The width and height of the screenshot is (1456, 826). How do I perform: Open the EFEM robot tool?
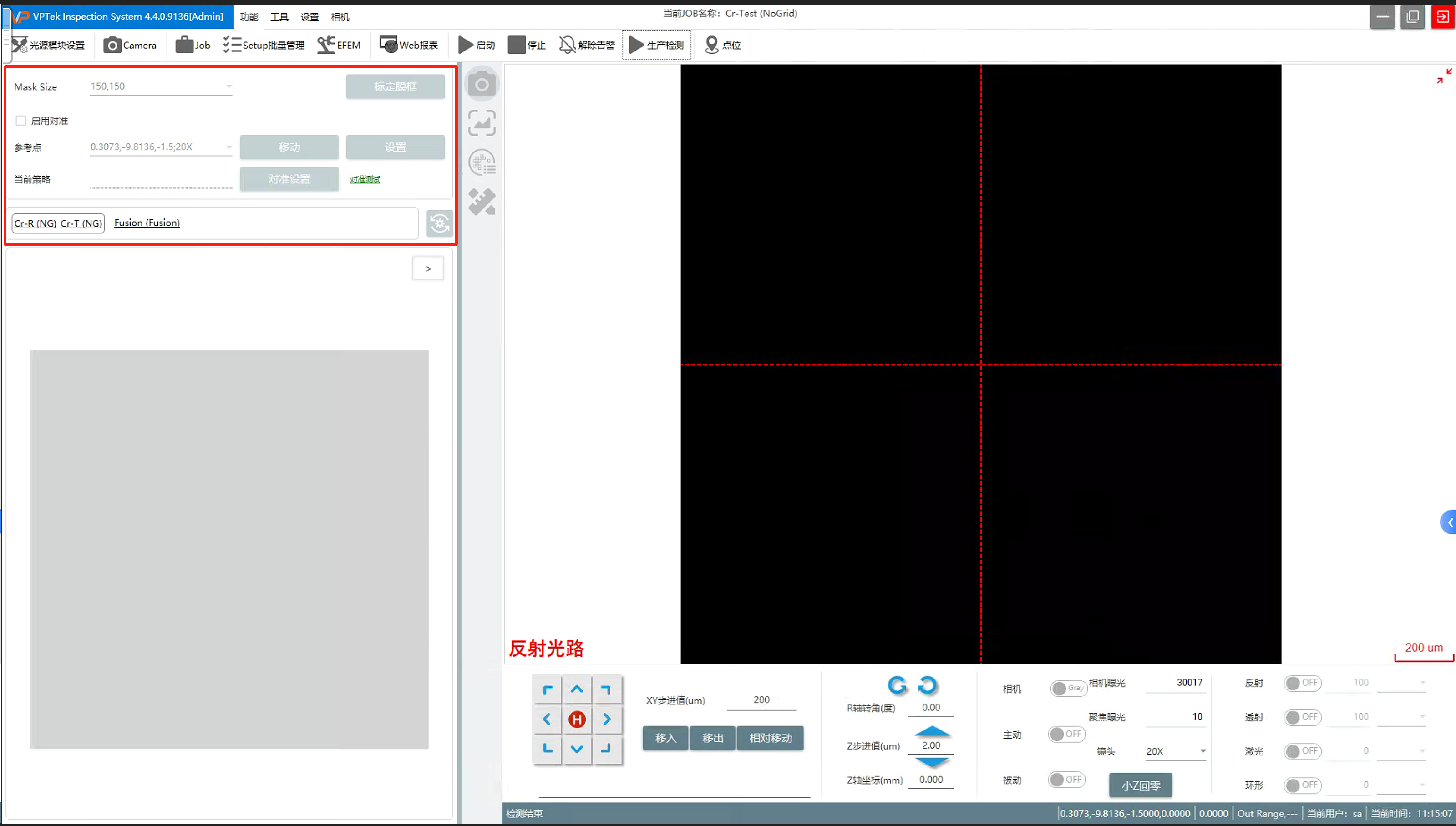click(x=339, y=45)
